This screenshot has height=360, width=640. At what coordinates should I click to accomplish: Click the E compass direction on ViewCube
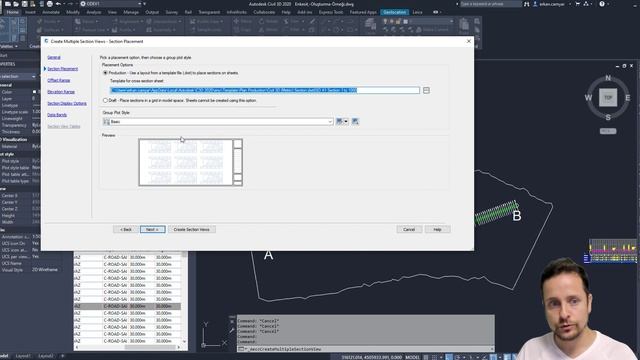[627, 98]
